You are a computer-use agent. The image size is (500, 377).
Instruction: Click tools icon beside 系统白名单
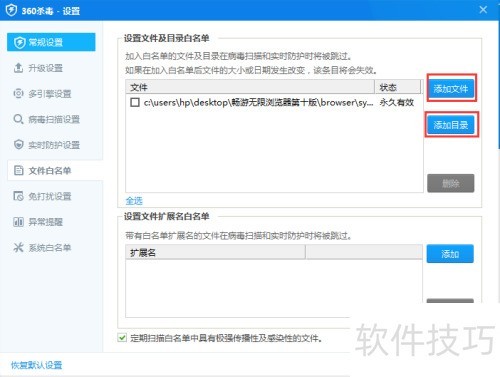click(x=18, y=247)
